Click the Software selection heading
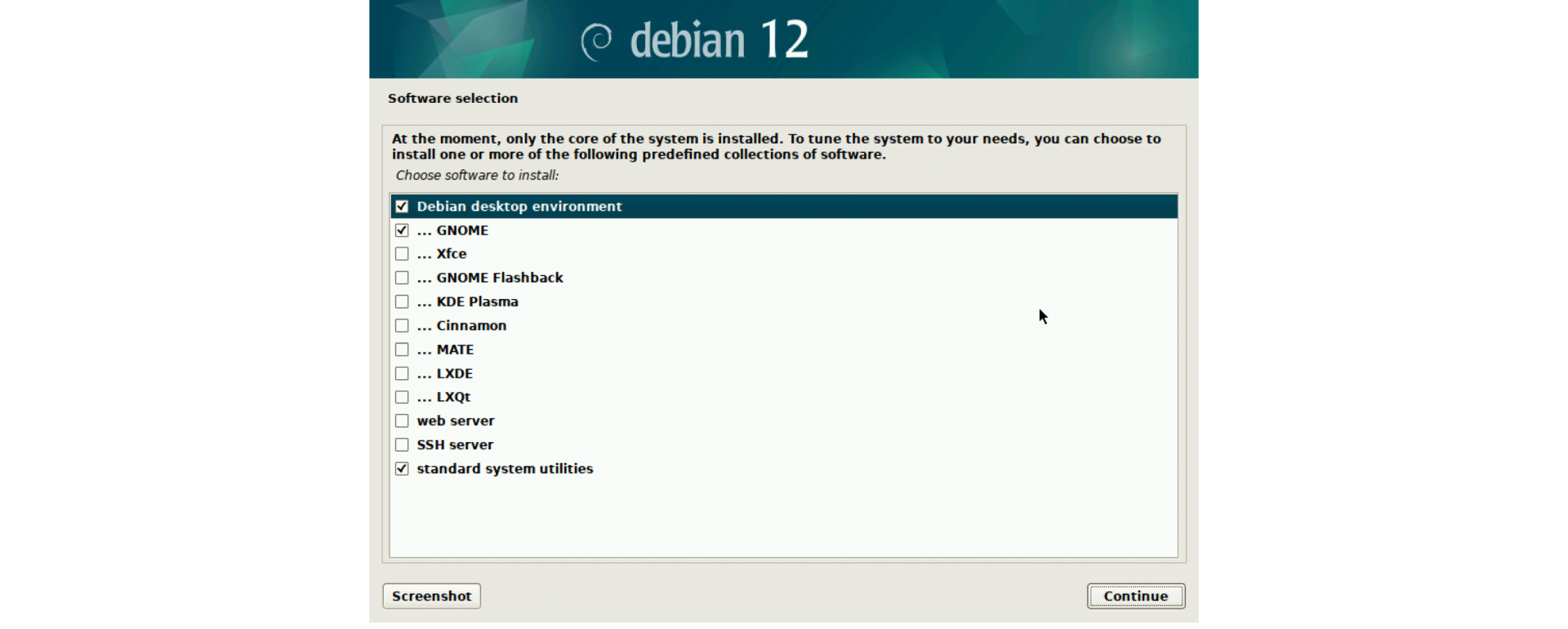The image size is (1568, 629). click(452, 98)
